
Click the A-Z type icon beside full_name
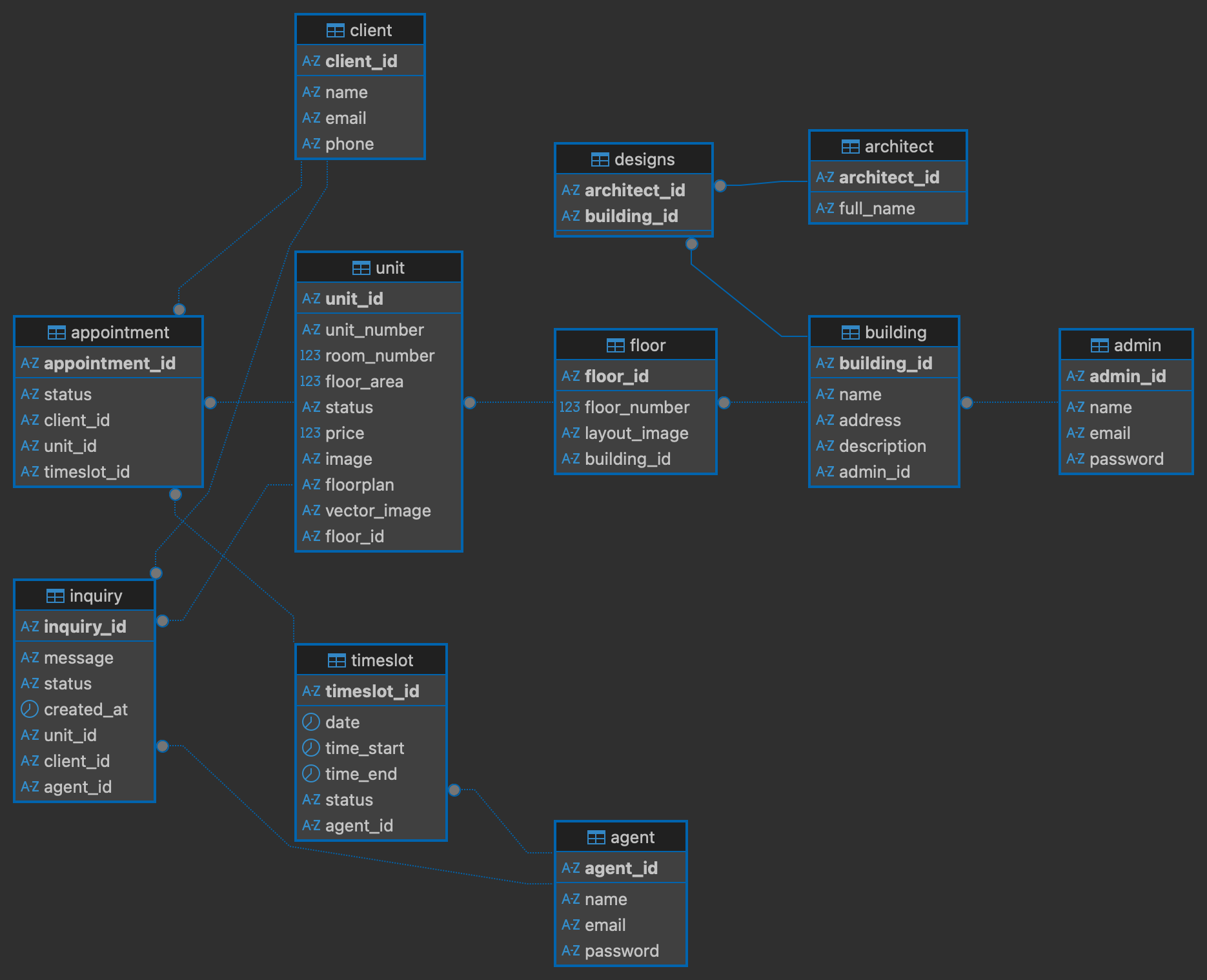click(825, 209)
